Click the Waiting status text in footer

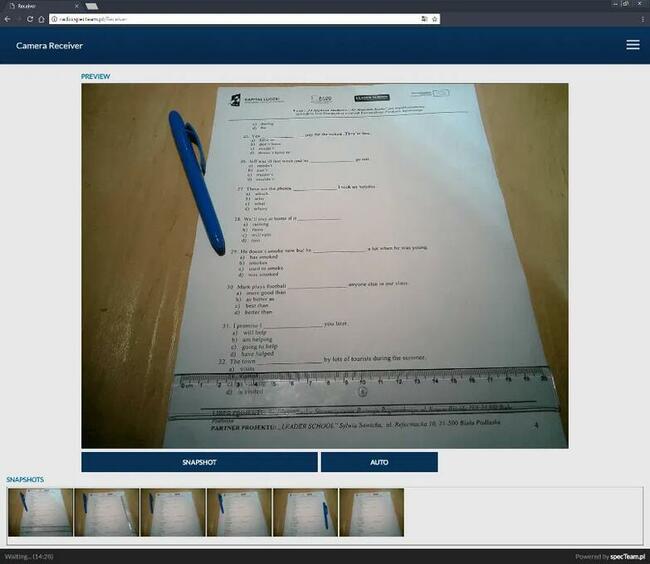point(29,557)
